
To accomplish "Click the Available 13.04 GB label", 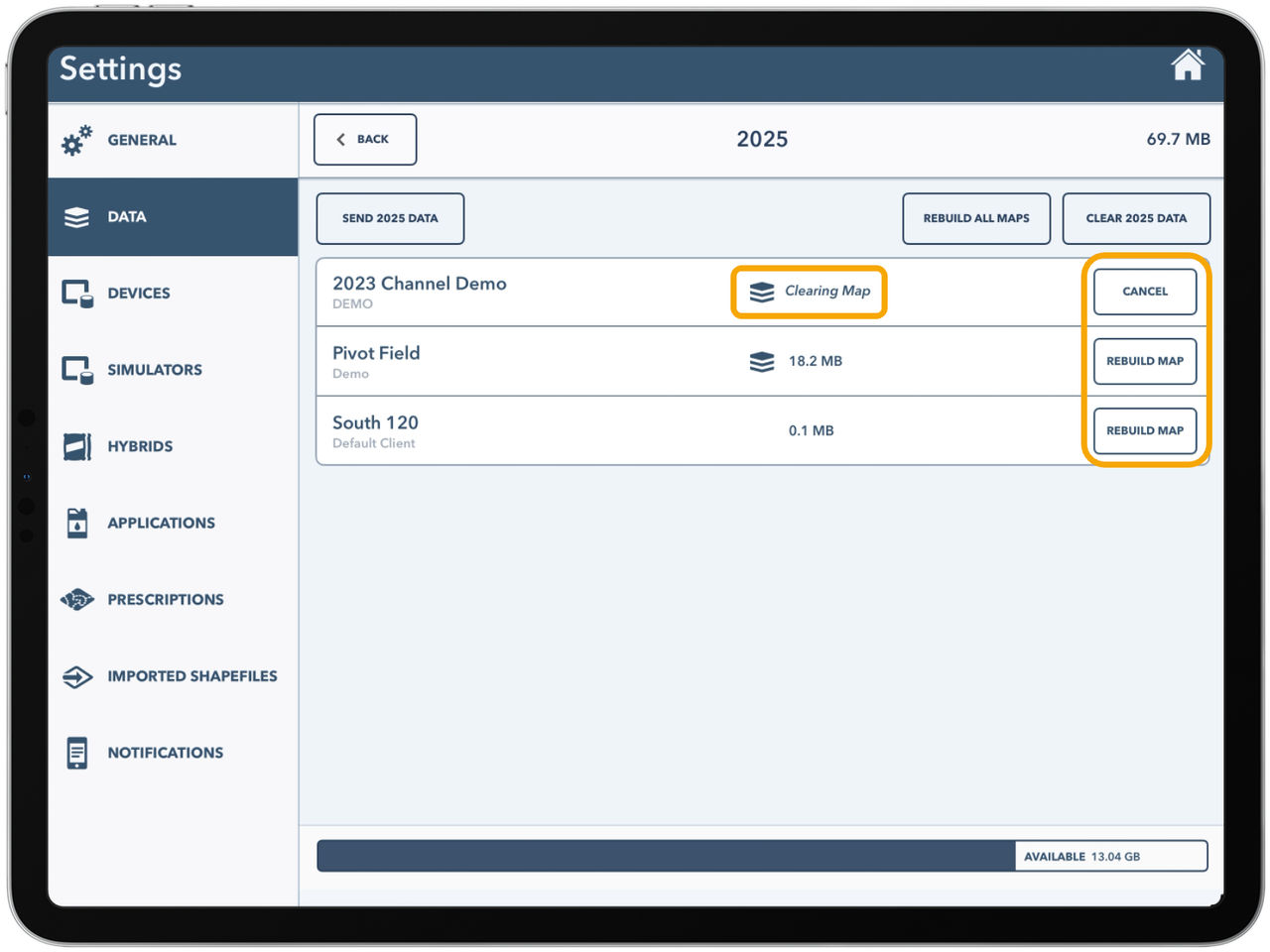I will tap(1082, 856).
